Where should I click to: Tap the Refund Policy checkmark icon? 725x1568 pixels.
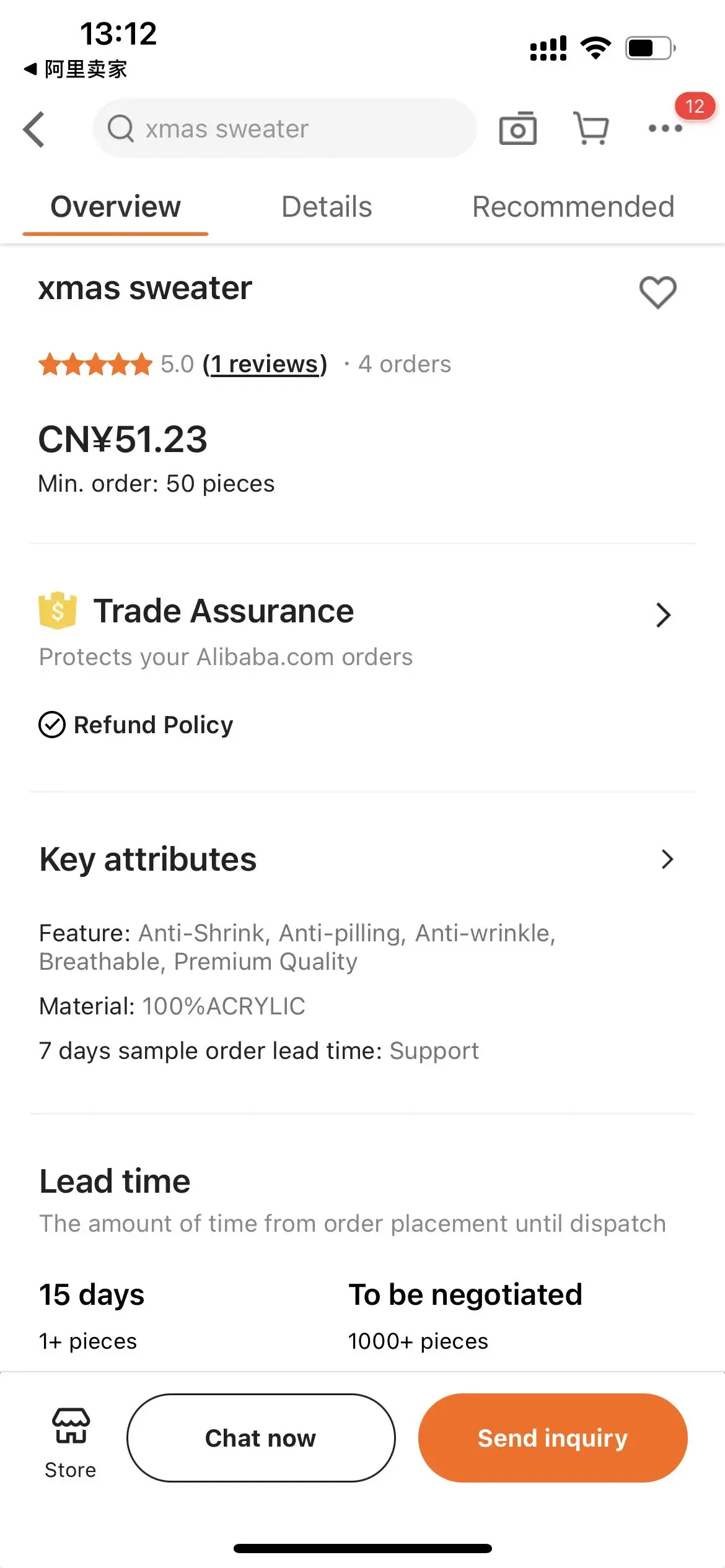coord(52,725)
